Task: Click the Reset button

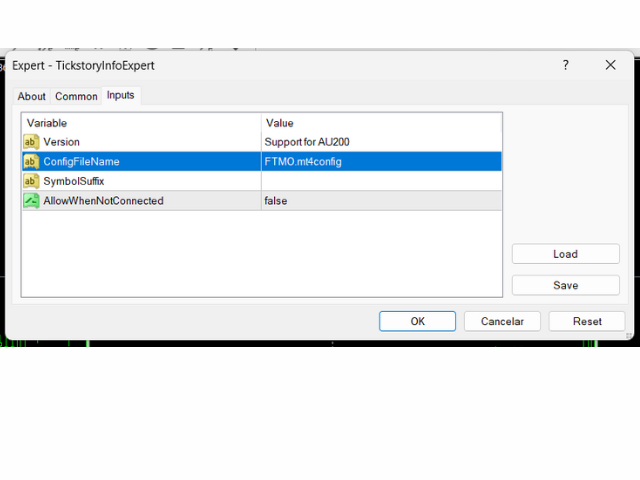Action: click(x=587, y=321)
